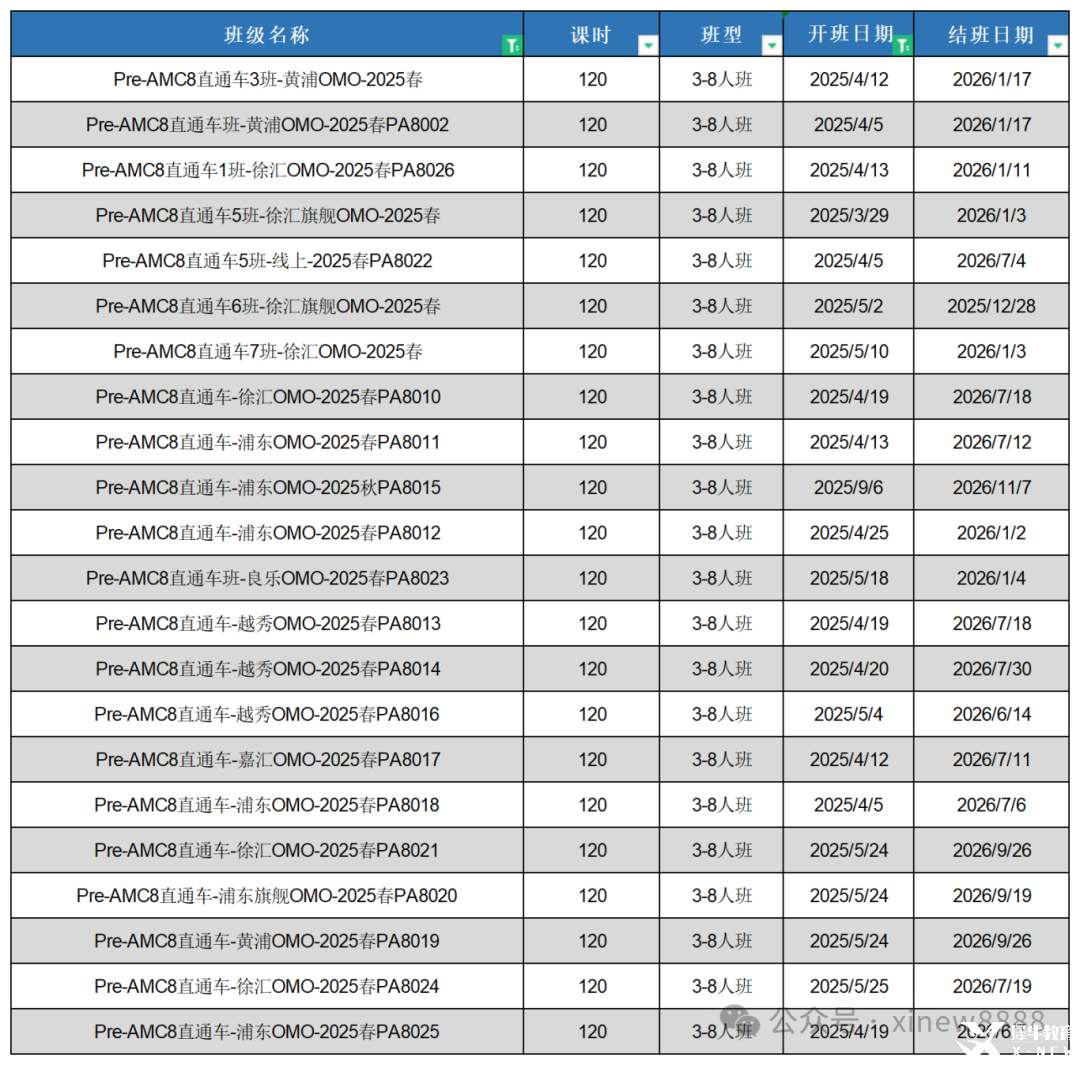
Task: Click cell Pre-AMC8直通车-浦东旗舰OMO-2025春PA8020
Action: pyautogui.click(x=267, y=896)
